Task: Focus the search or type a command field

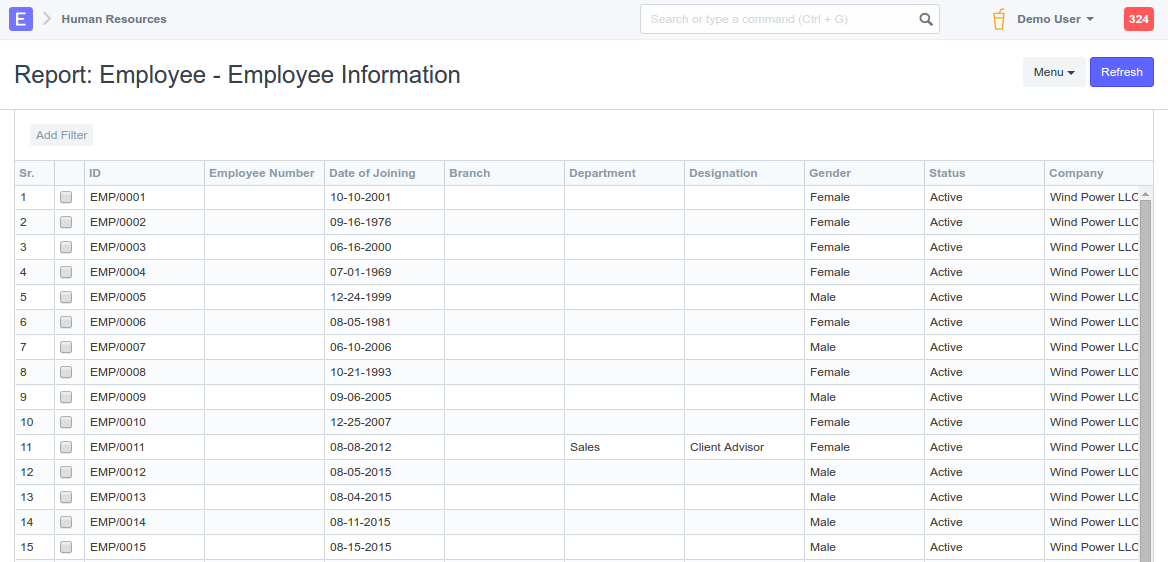Action: (x=780, y=19)
